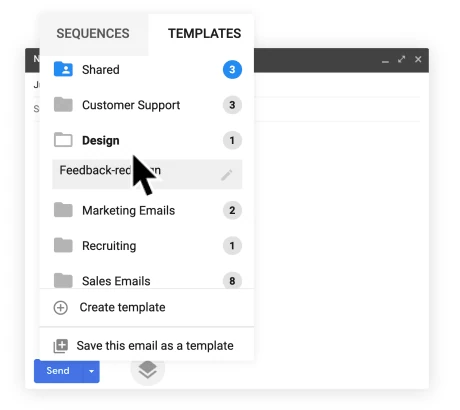Expand the Sales Emails folder

pos(147,279)
